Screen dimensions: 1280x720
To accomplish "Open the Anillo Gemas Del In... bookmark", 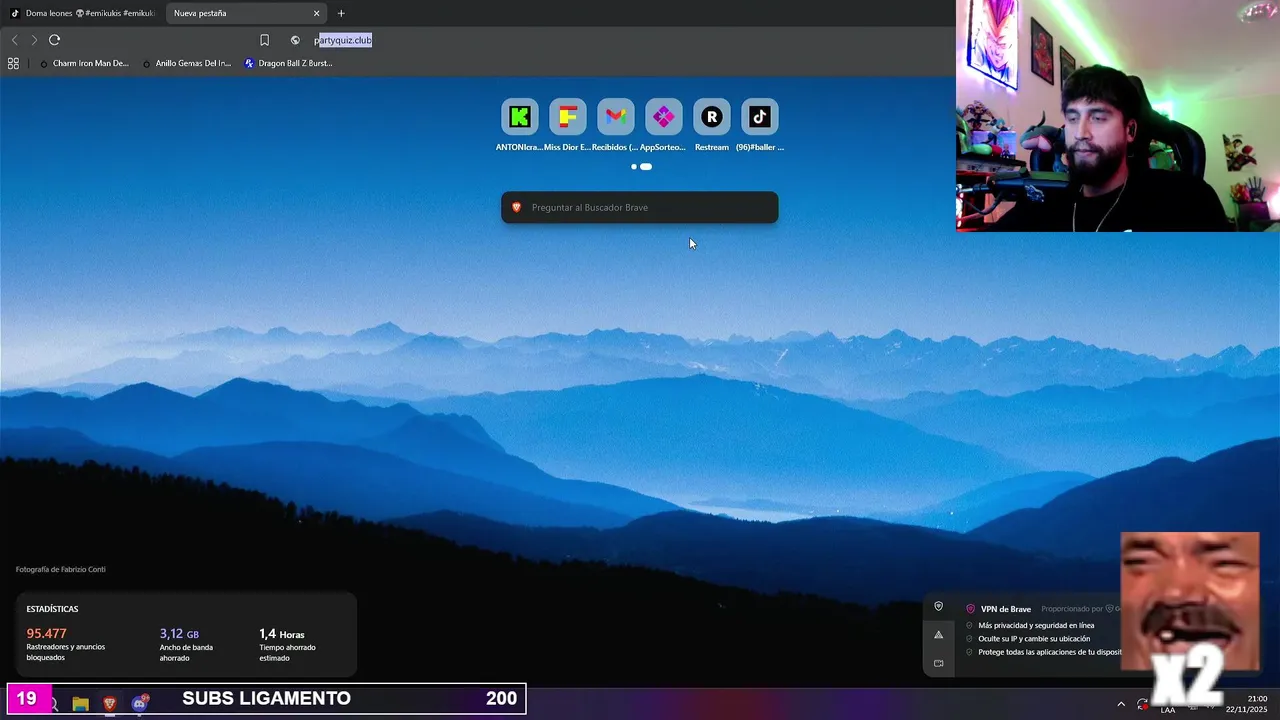I will [187, 63].
